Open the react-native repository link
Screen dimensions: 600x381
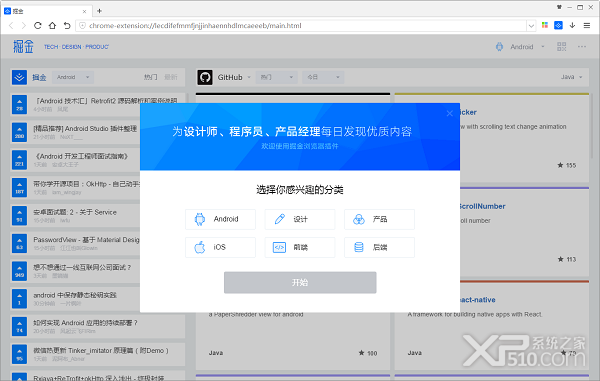(478, 300)
